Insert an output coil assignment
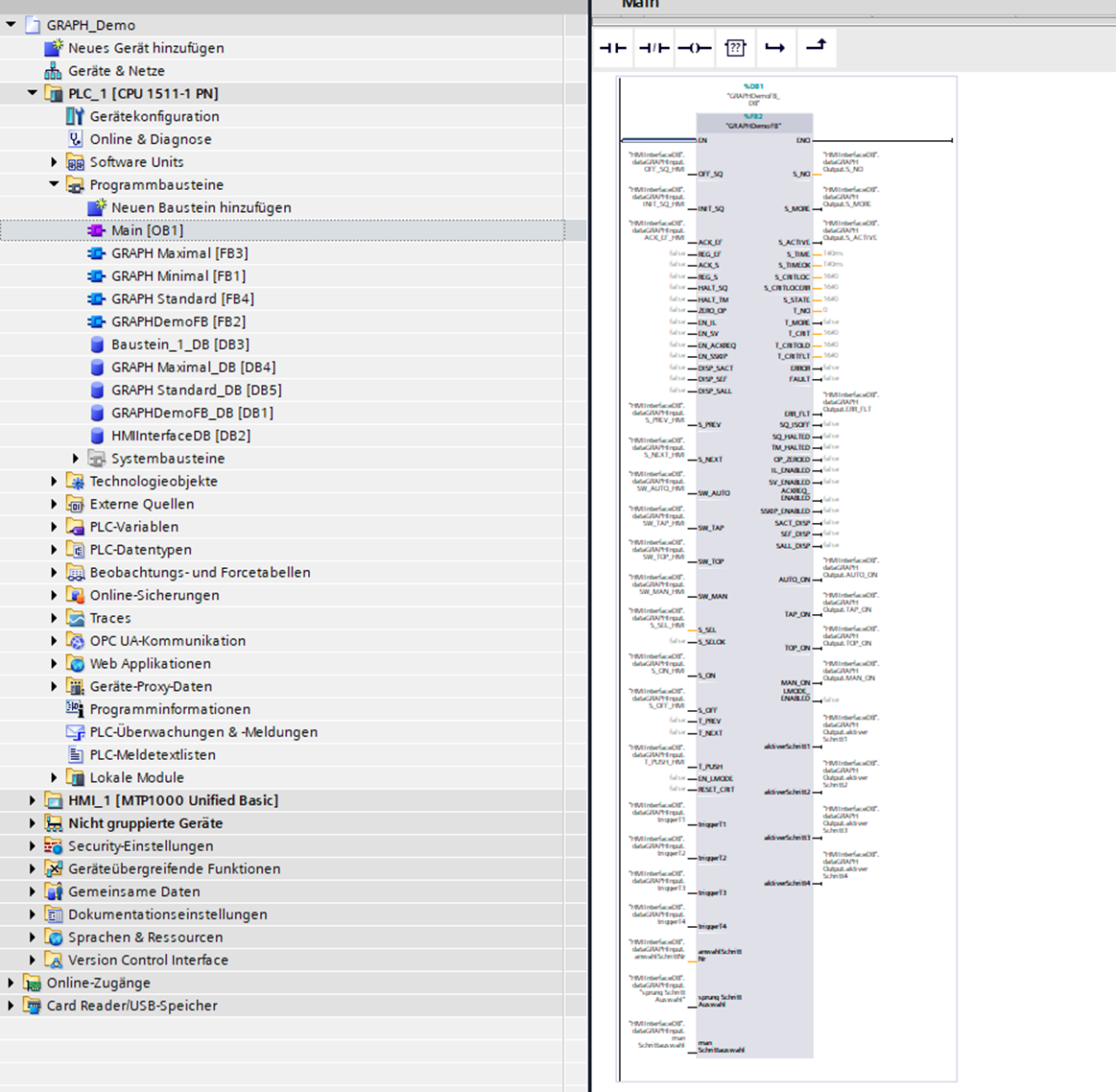 [694, 48]
